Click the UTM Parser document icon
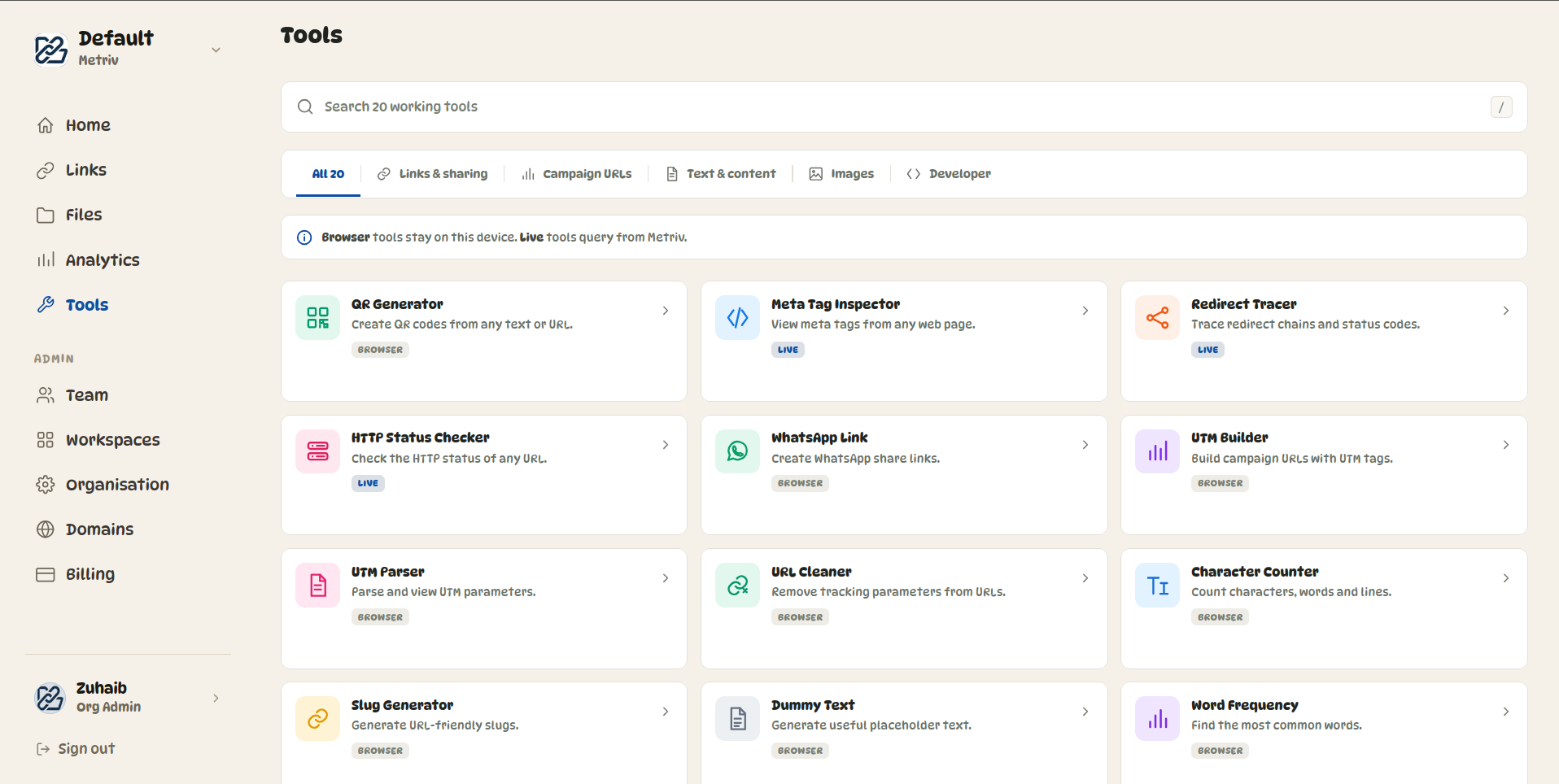 click(x=318, y=586)
